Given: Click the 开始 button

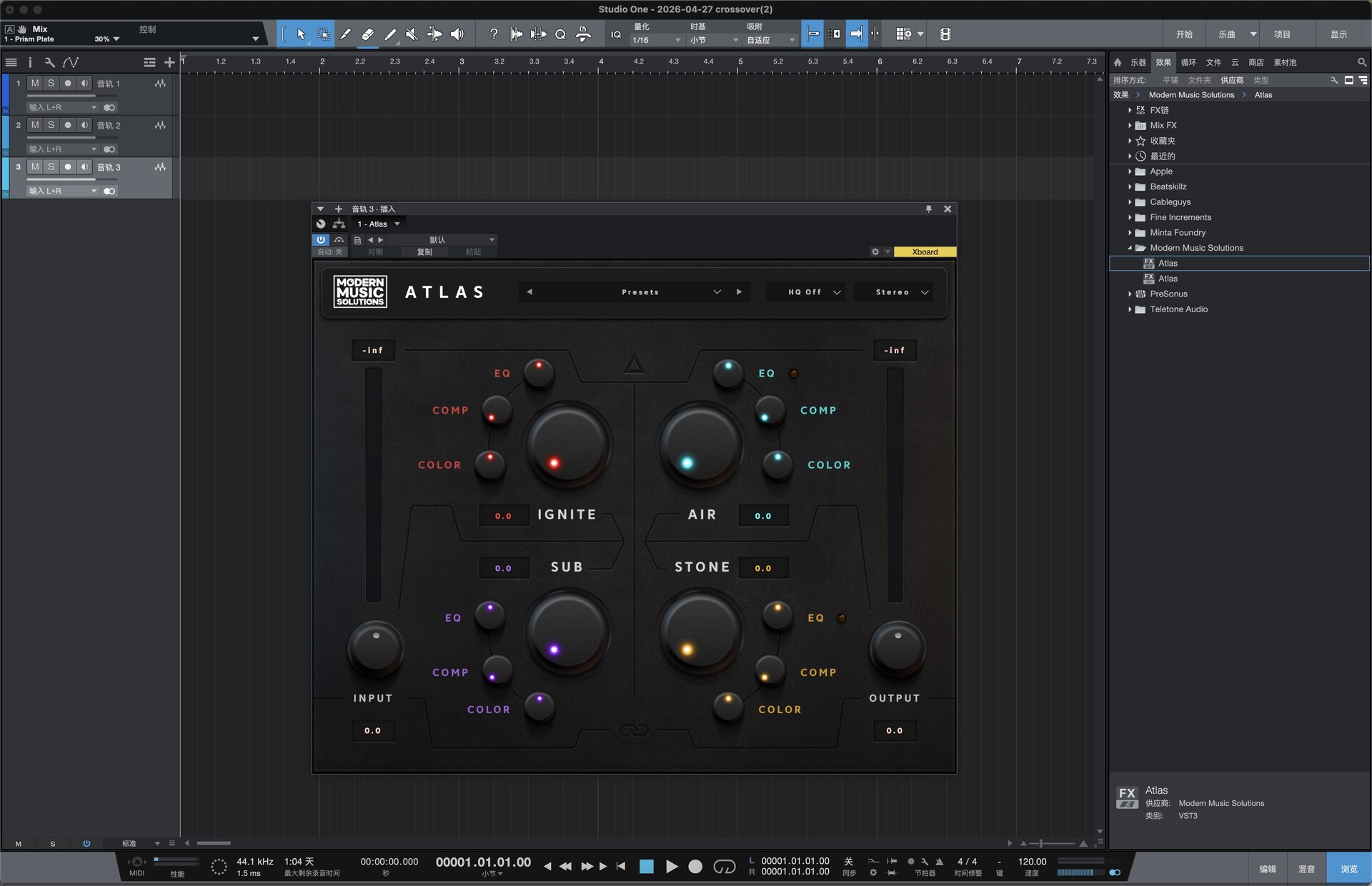Looking at the screenshot, I should coord(1184,34).
